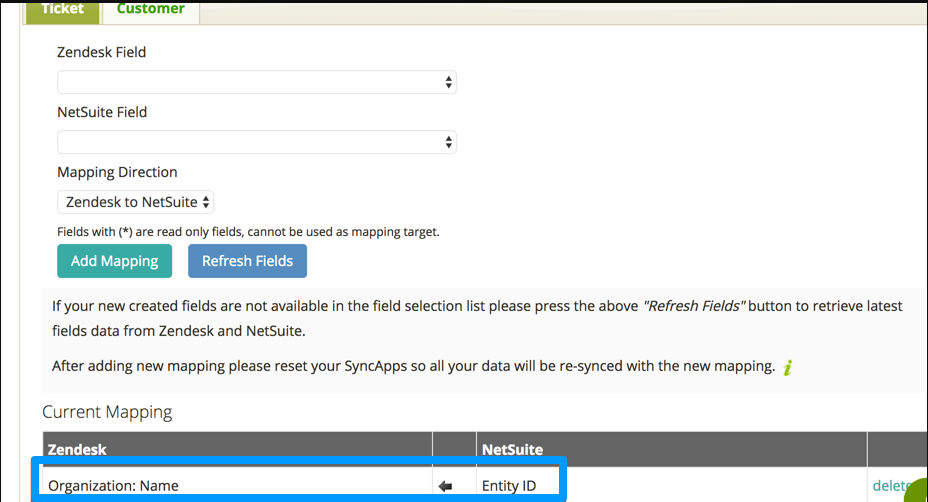Click the NetSuite column header

click(512, 450)
